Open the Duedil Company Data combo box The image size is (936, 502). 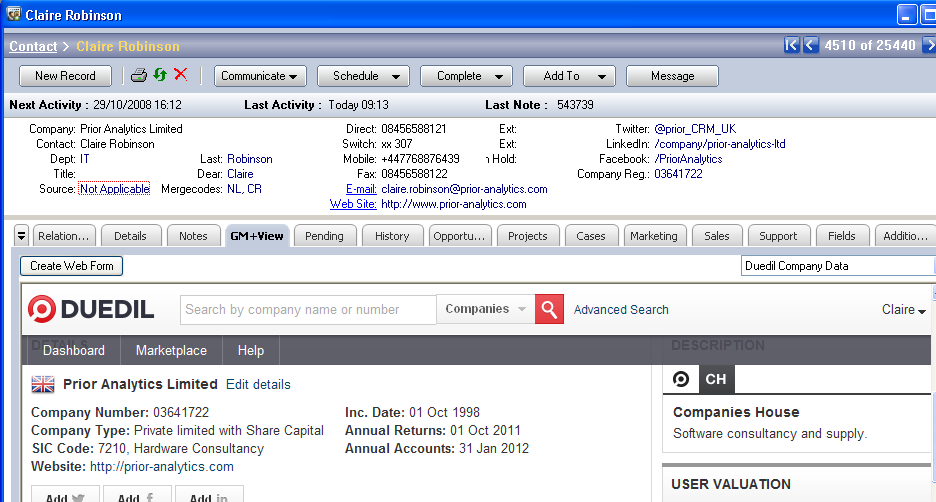pos(838,266)
